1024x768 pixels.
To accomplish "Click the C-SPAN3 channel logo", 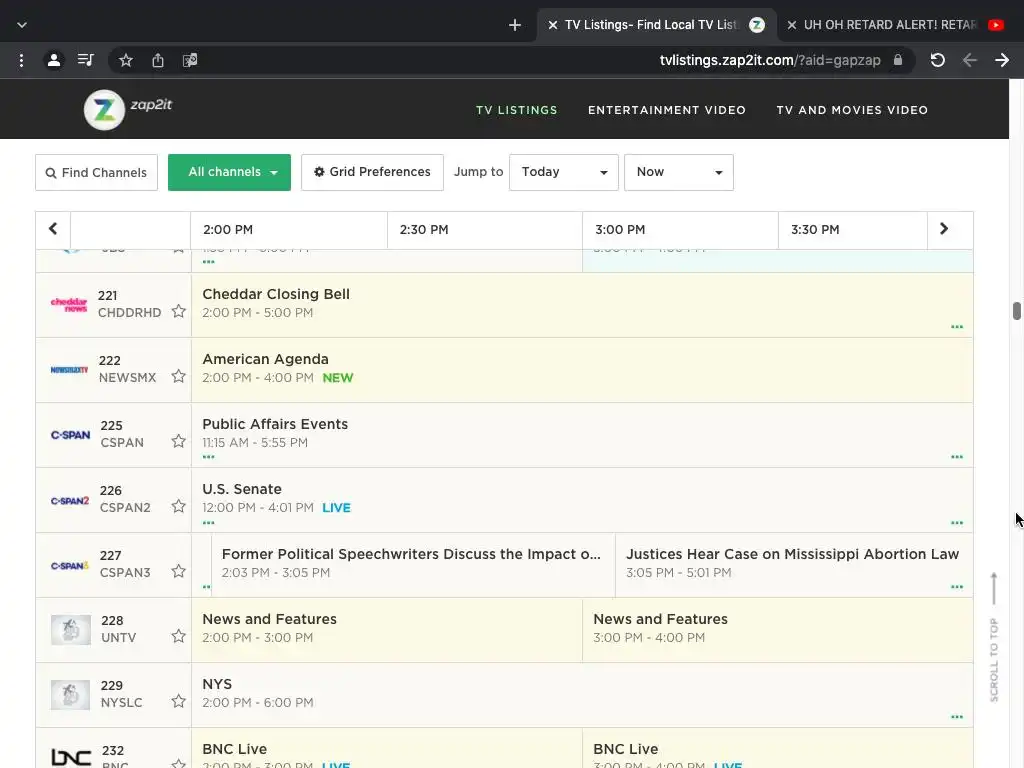I will coord(70,566).
